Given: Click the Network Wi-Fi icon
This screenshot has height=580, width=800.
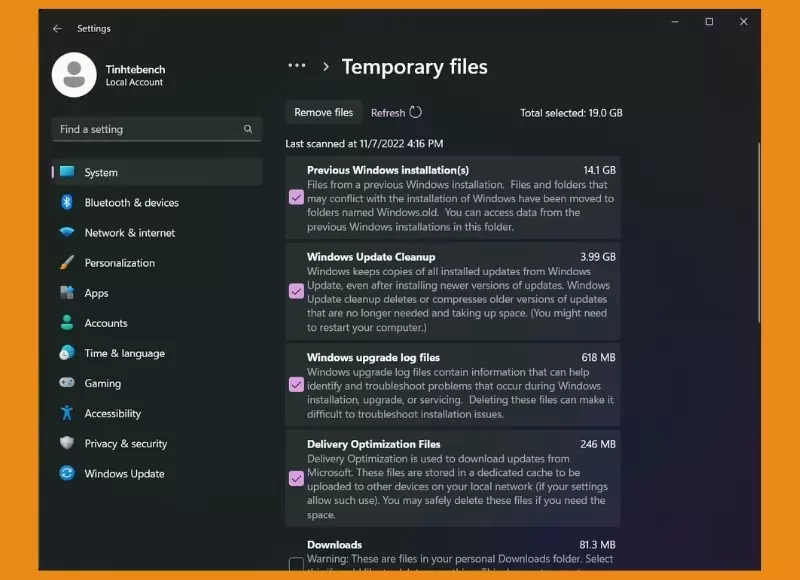Looking at the screenshot, I should (x=67, y=232).
